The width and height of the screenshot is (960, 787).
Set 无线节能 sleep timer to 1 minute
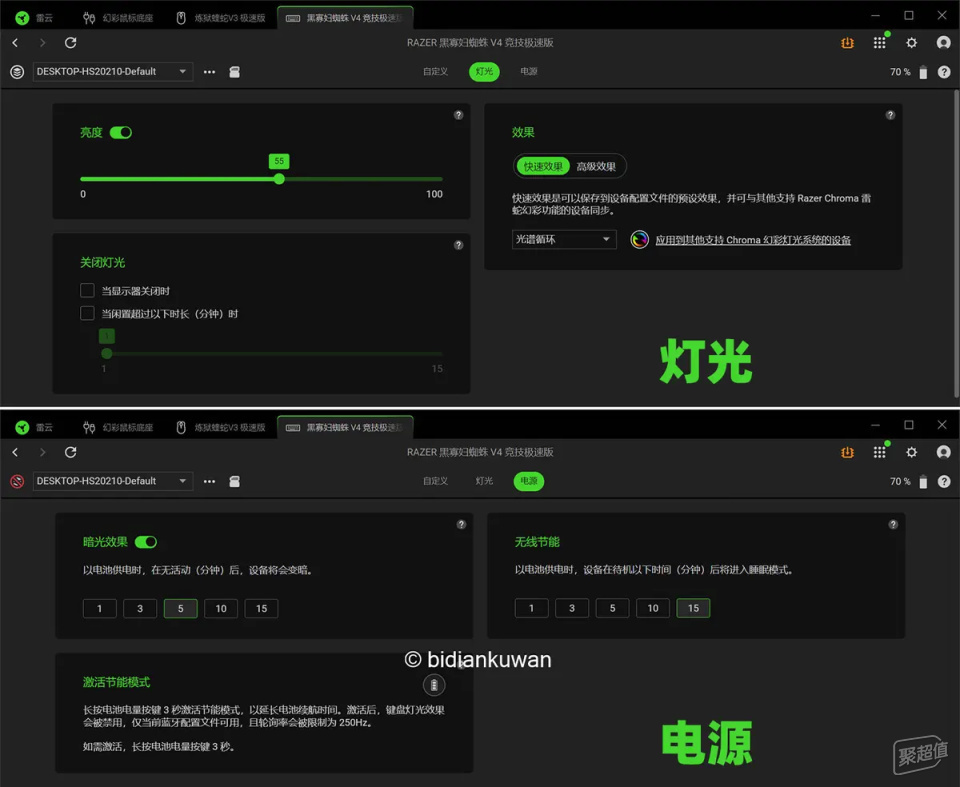point(531,608)
